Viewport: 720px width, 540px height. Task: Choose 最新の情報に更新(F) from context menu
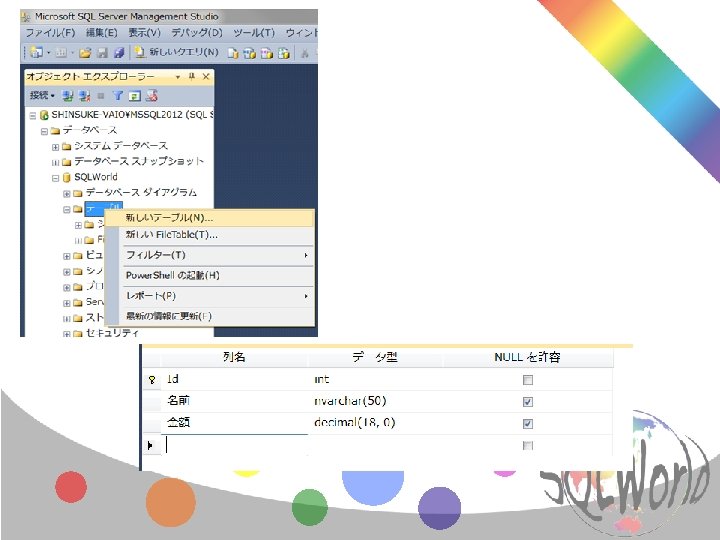tap(210, 316)
